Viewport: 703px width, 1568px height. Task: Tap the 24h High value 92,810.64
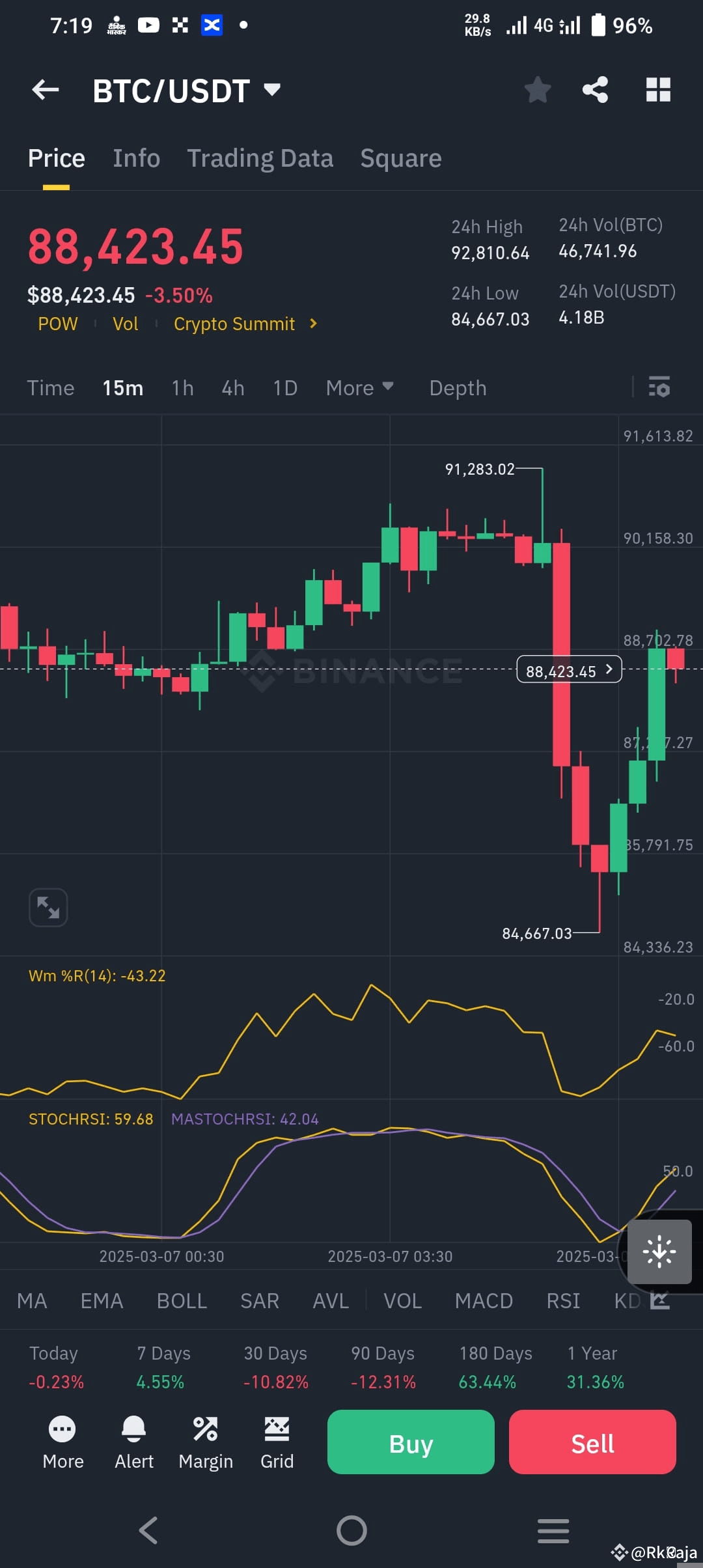click(490, 253)
